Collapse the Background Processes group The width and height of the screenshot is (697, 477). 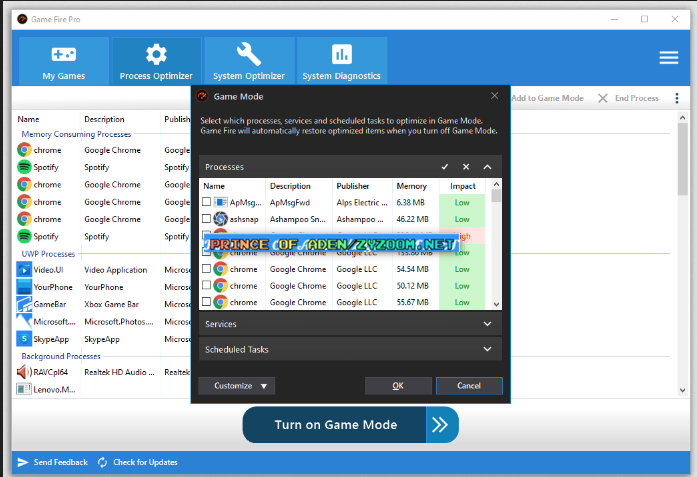click(61, 356)
